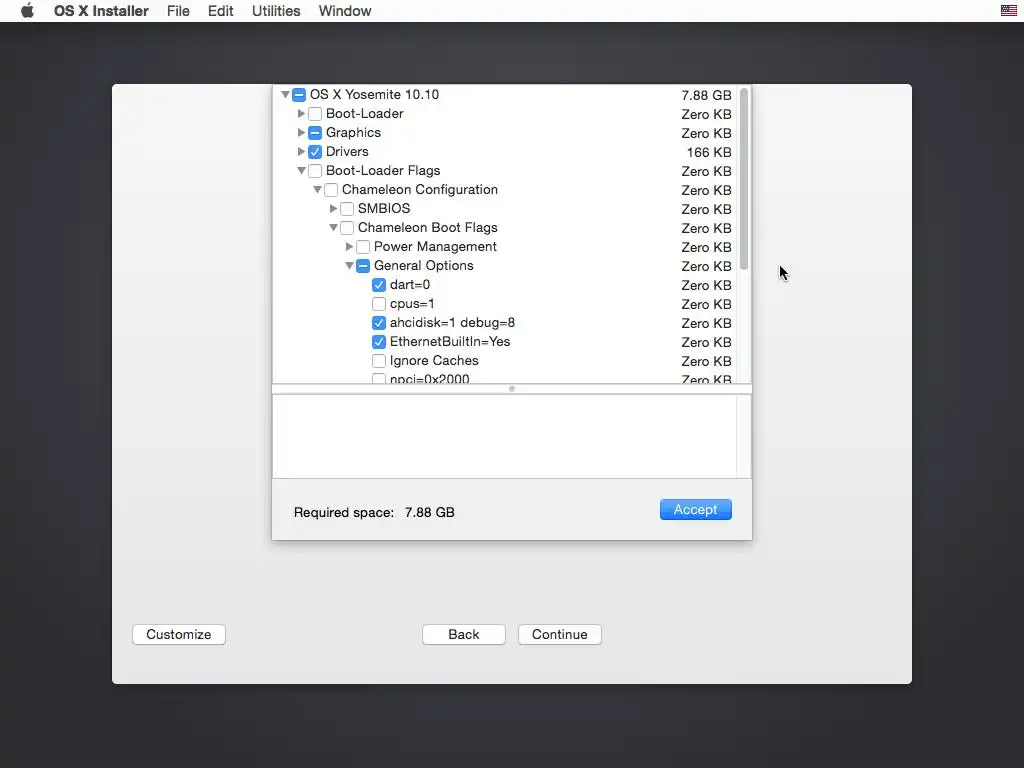Uncheck the dart=0 option

[x=379, y=285]
